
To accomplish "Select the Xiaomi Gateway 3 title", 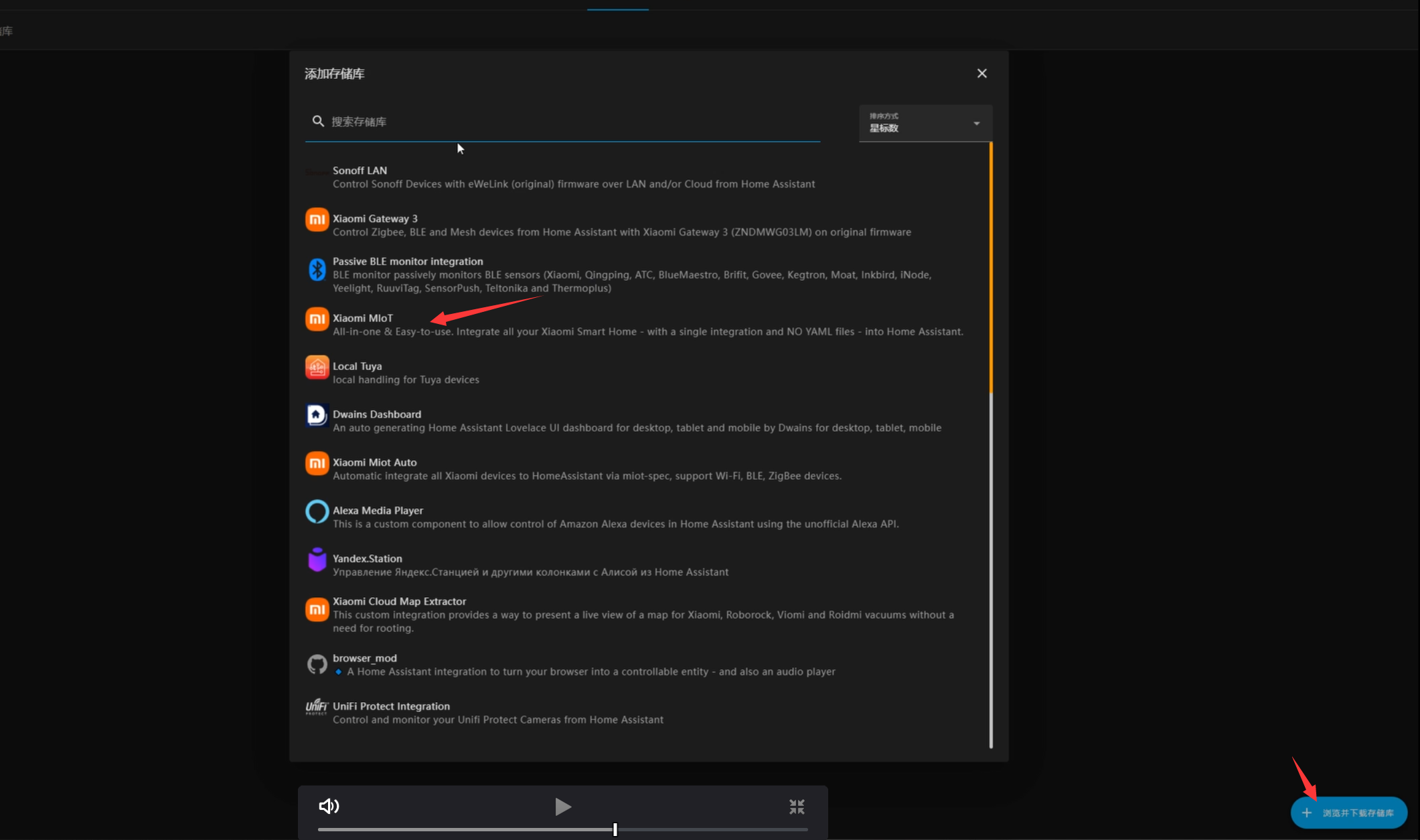I will 375,219.
